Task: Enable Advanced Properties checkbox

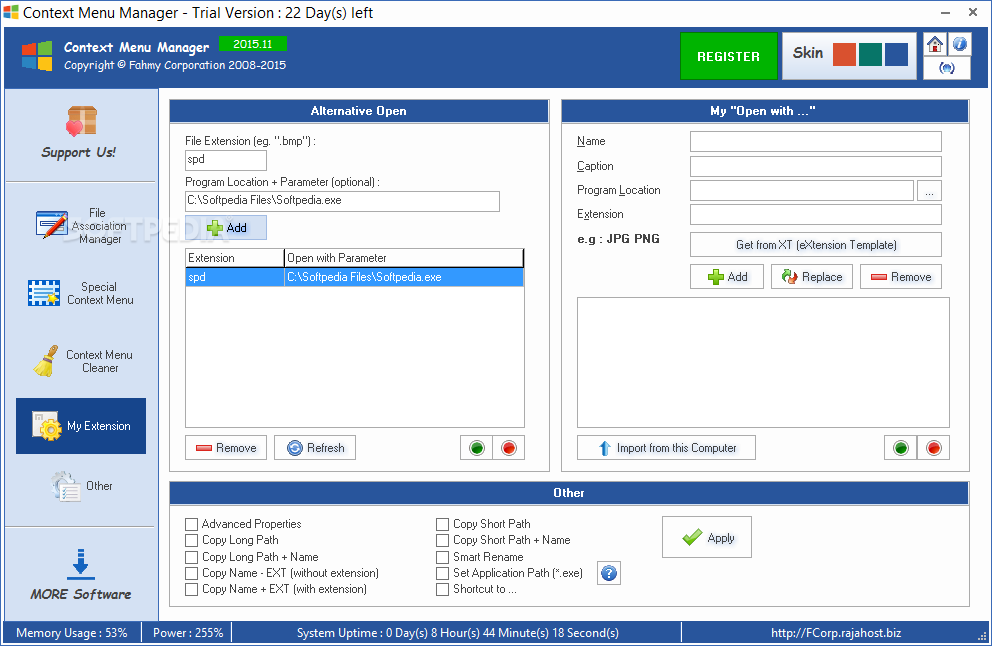Action: click(192, 525)
